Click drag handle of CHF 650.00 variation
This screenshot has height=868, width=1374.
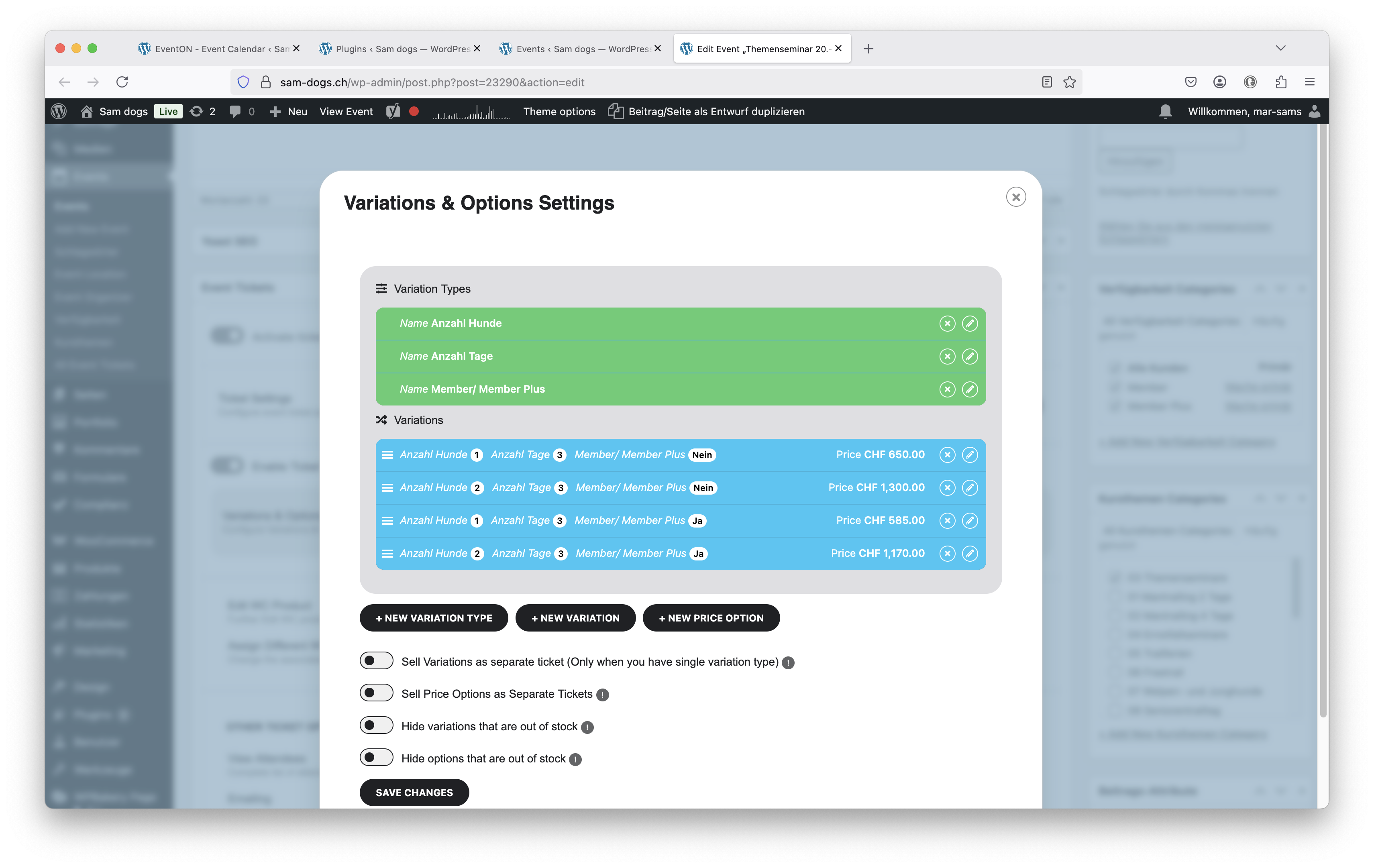[387, 455]
